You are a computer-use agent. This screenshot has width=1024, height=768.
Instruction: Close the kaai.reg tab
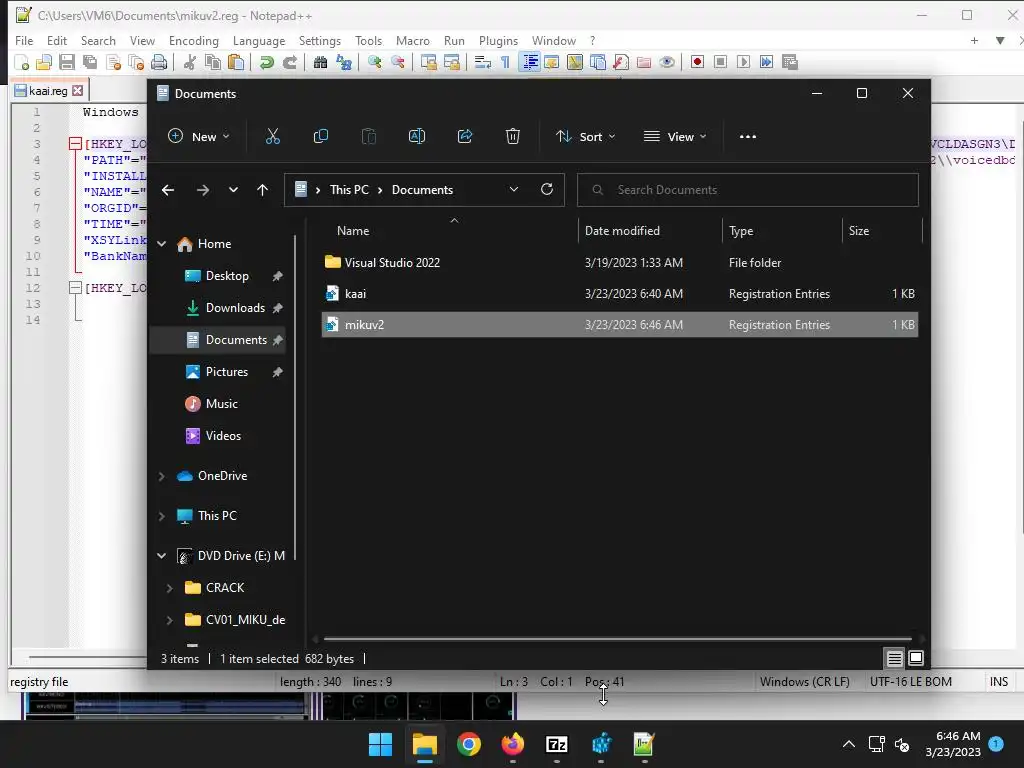[78, 91]
